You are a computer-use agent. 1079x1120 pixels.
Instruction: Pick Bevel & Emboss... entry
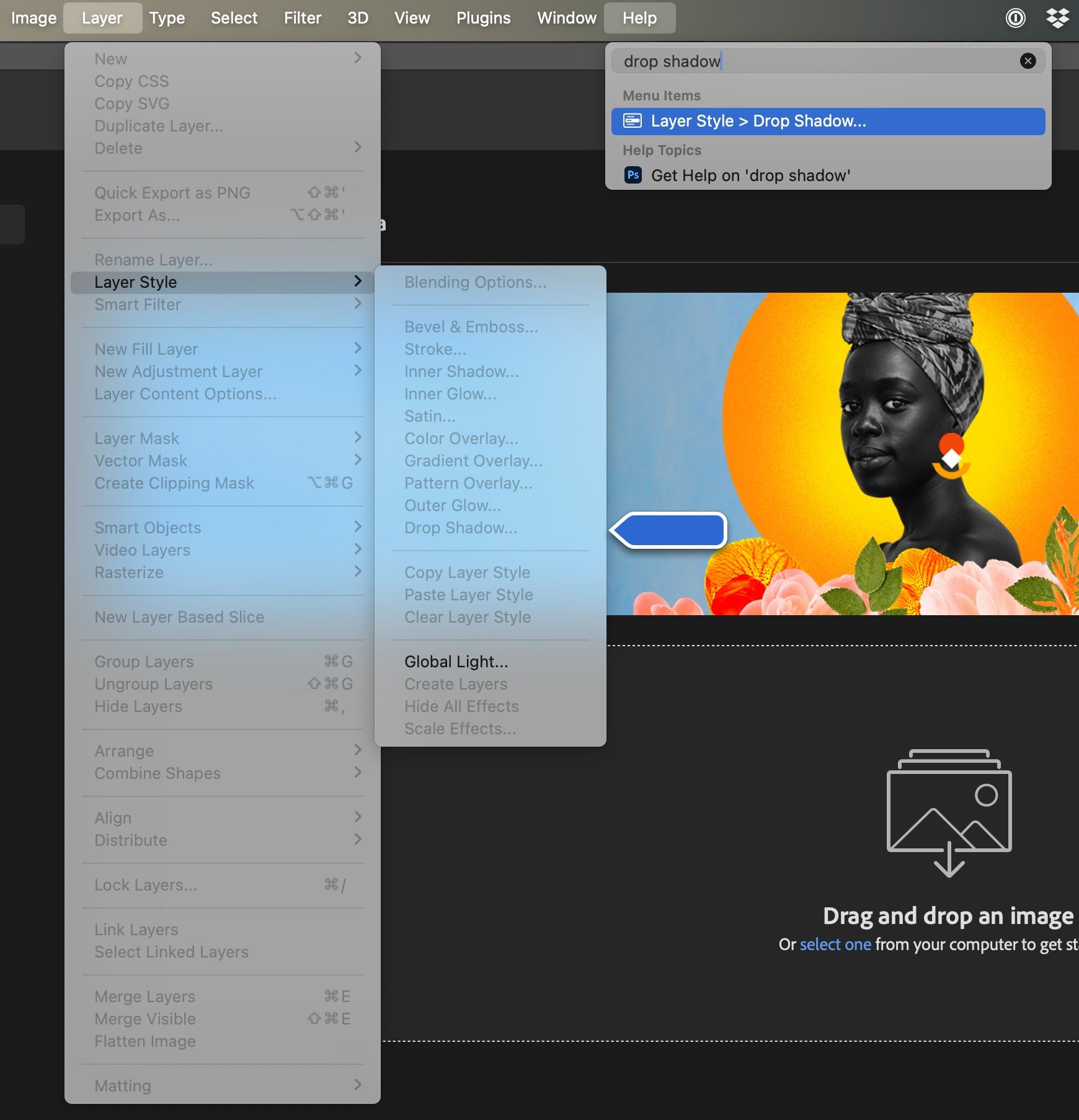490,327
